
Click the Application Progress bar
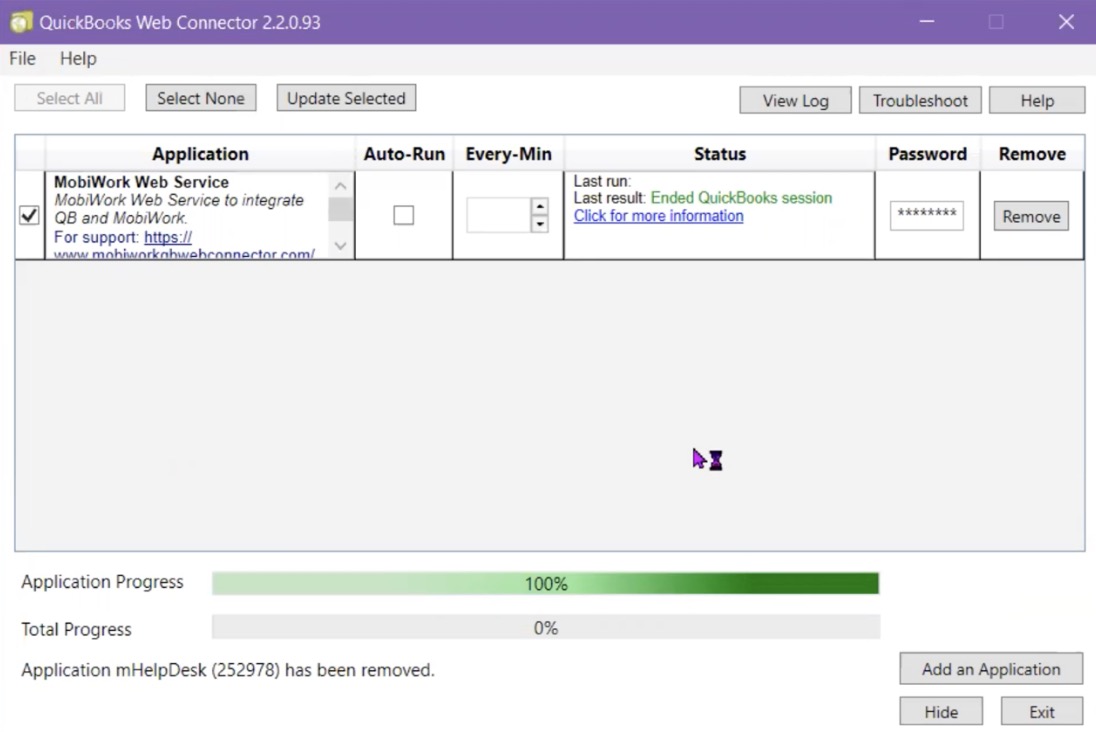click(x=545, y=583)
